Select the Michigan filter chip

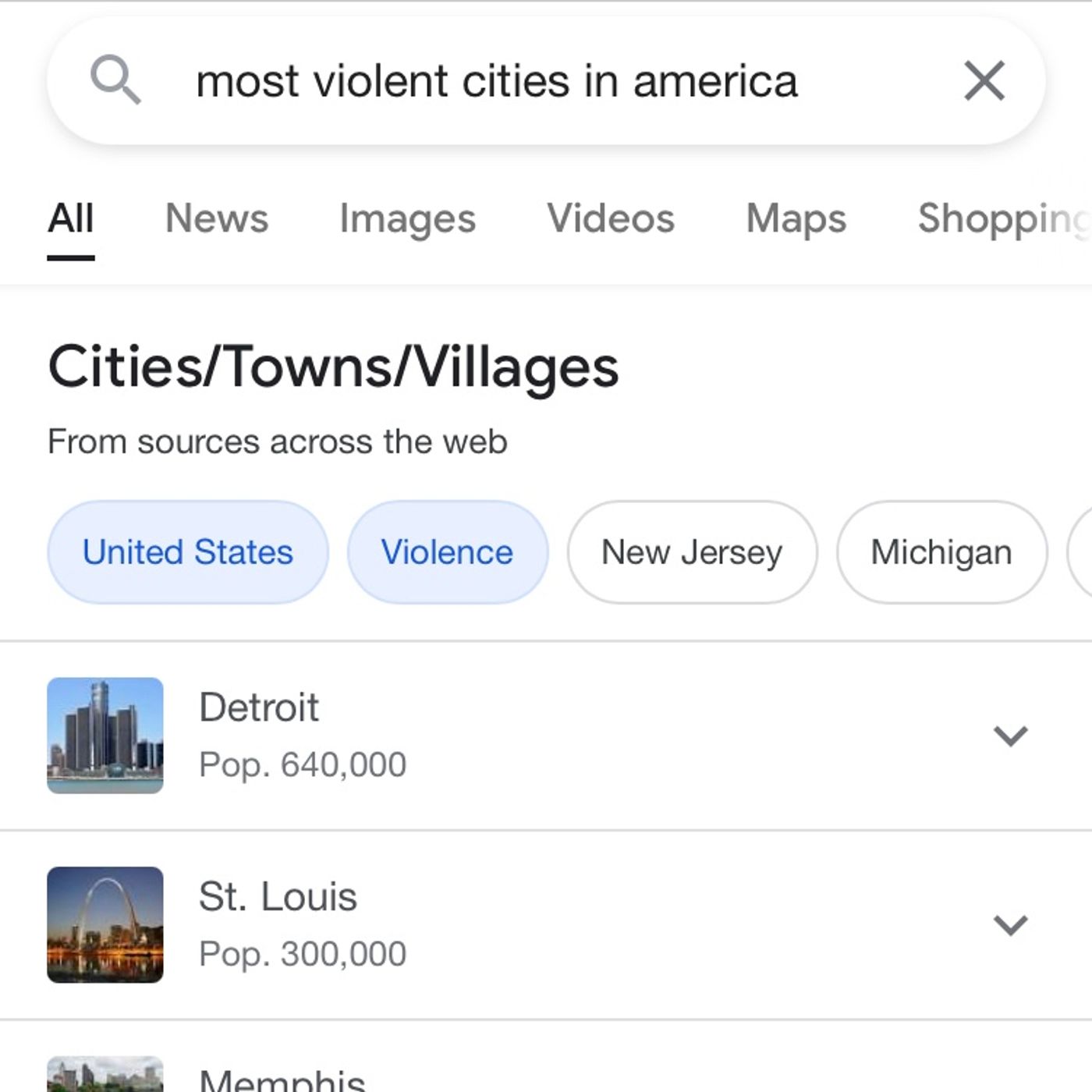[941, 552]
